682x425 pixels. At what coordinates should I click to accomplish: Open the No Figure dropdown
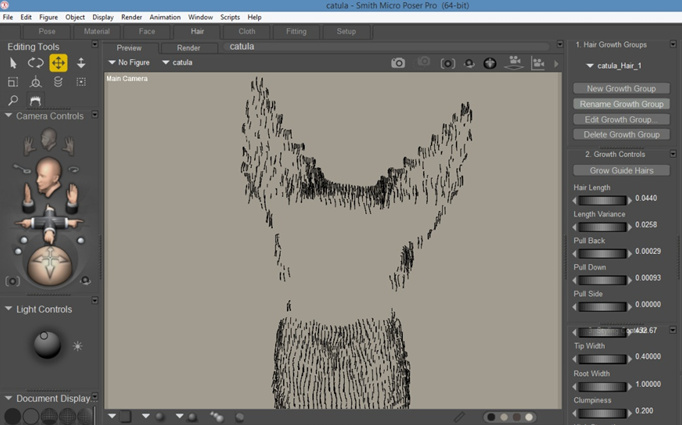[129, 62]
